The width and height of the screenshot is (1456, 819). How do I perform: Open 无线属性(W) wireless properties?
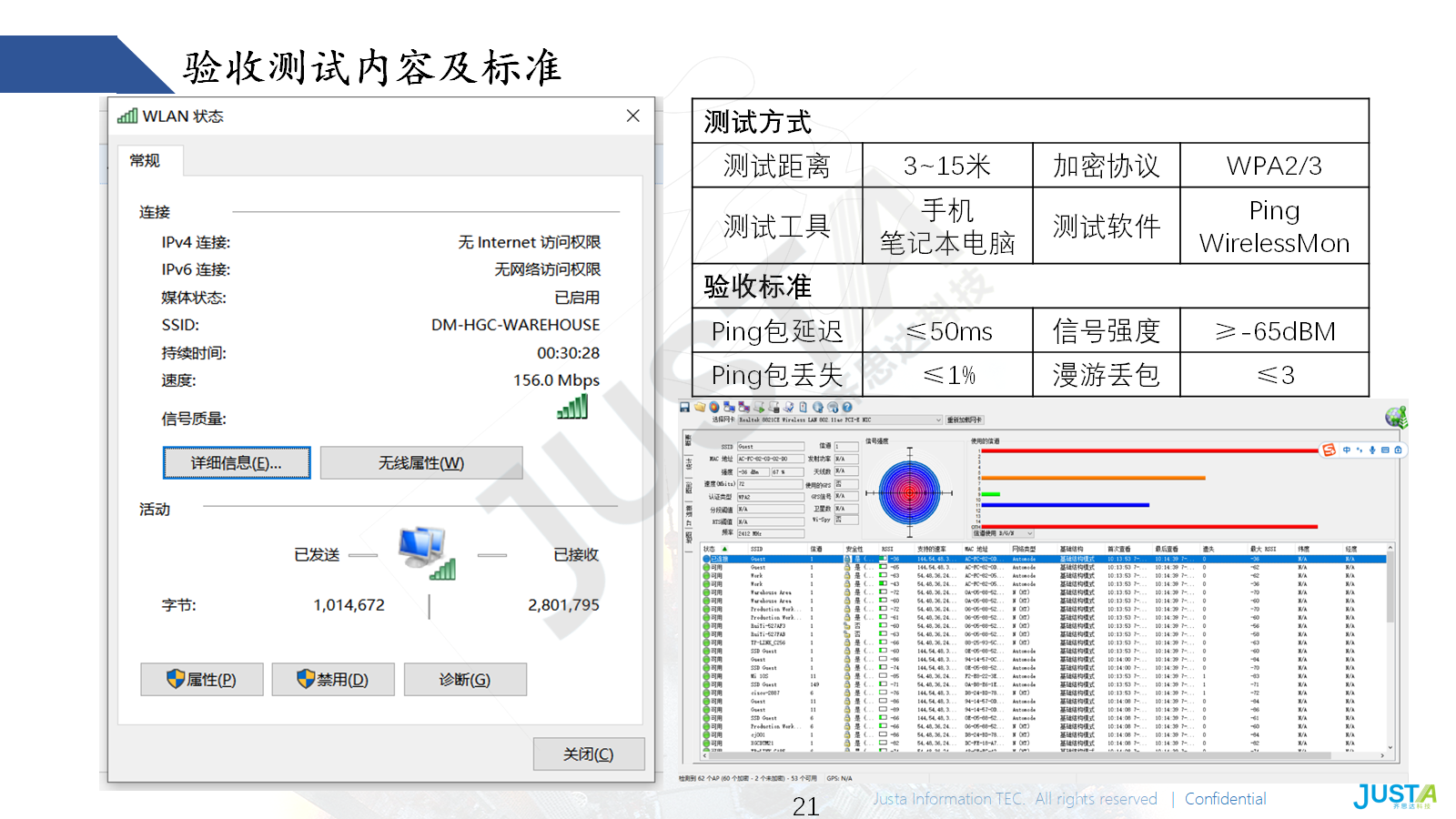(421, 463)
